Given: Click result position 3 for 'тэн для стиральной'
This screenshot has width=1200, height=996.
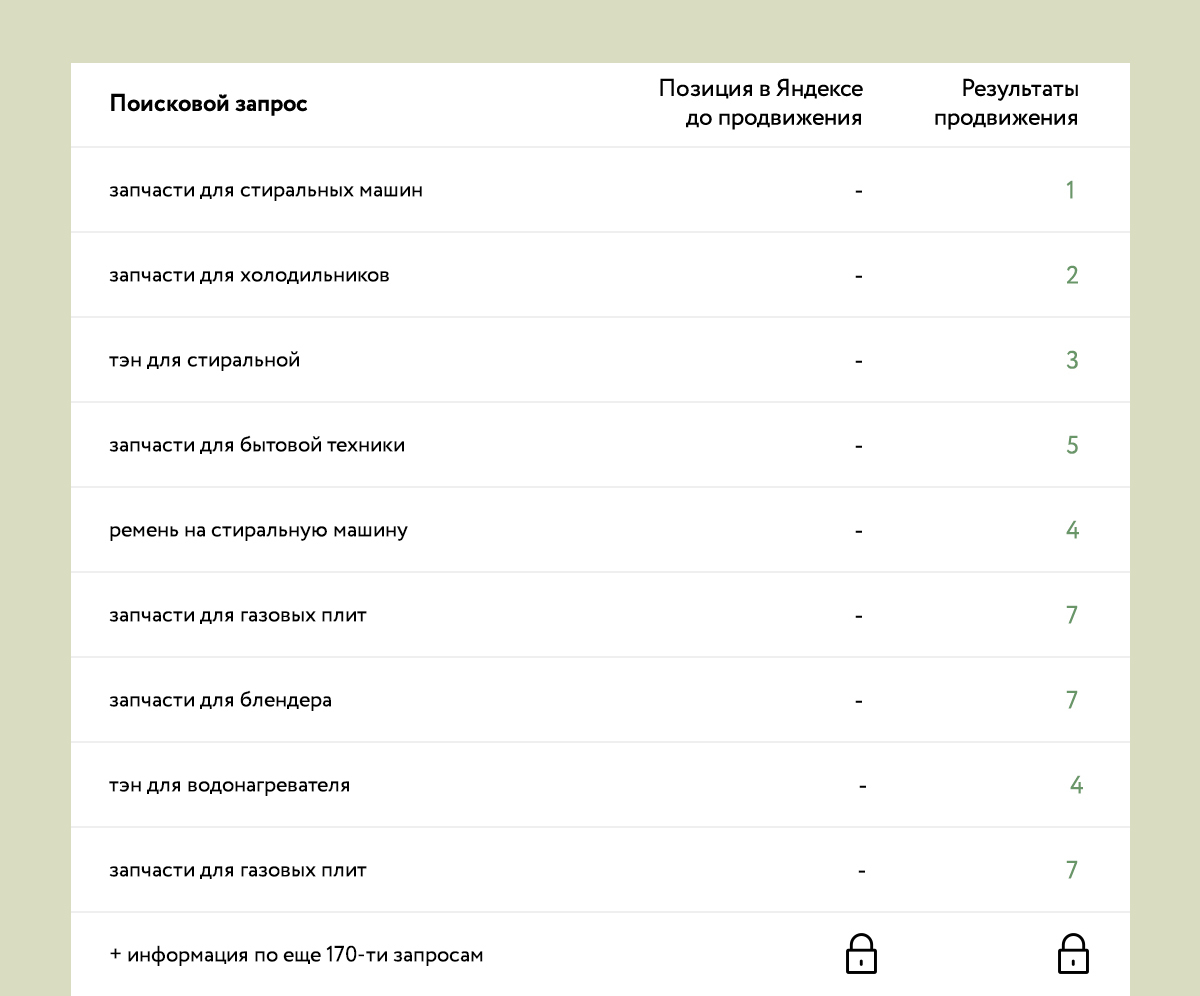Looking at the screenshot, I should (x=1072, y=360).
